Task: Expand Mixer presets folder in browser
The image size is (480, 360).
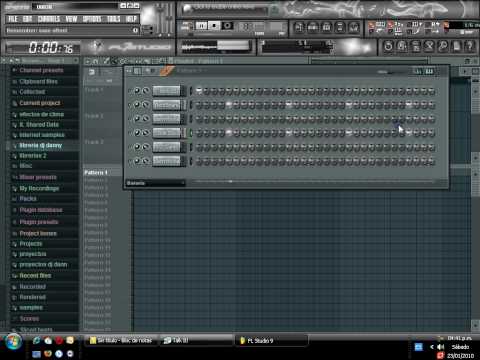Action: coord(38,177)
